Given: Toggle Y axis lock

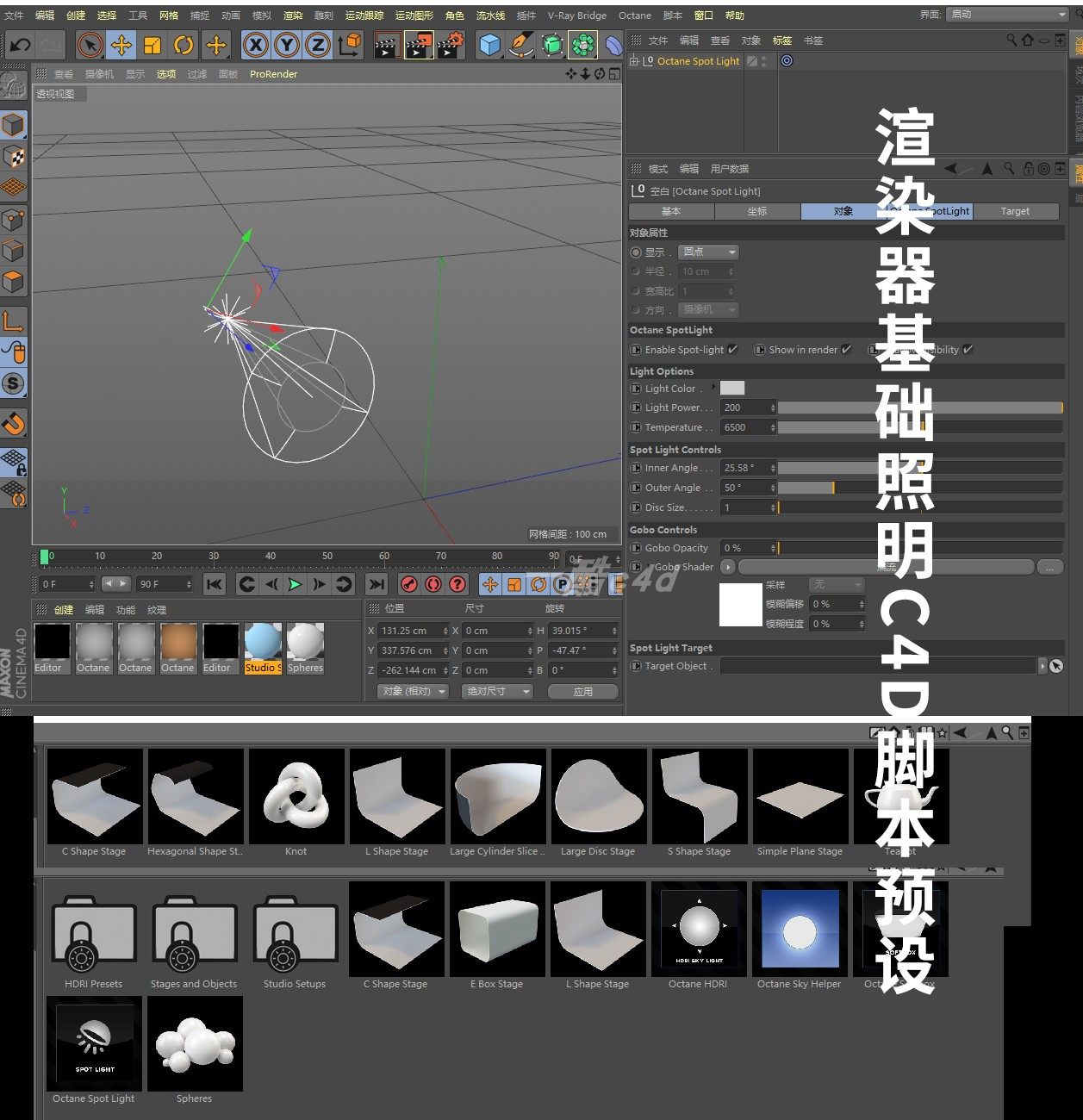Looking at the screenshot, I should click(287, 45).
